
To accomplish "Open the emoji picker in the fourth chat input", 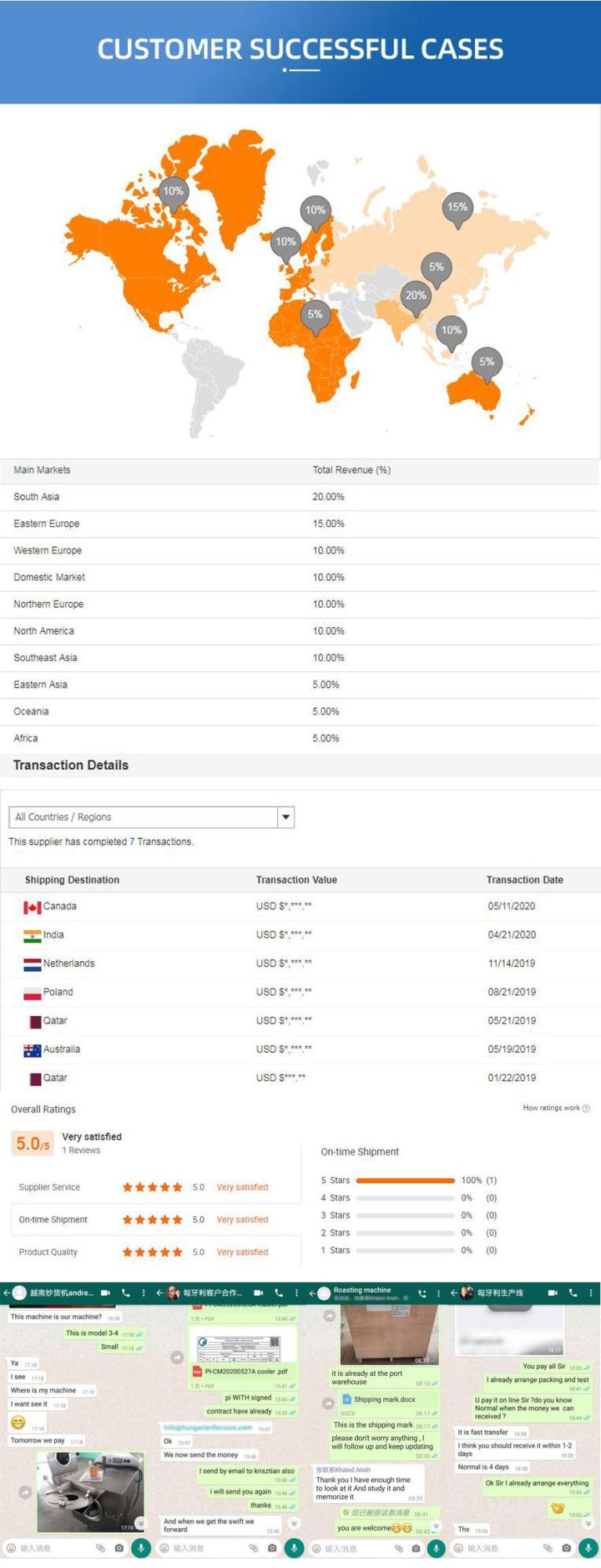I will coord(458,1548).
